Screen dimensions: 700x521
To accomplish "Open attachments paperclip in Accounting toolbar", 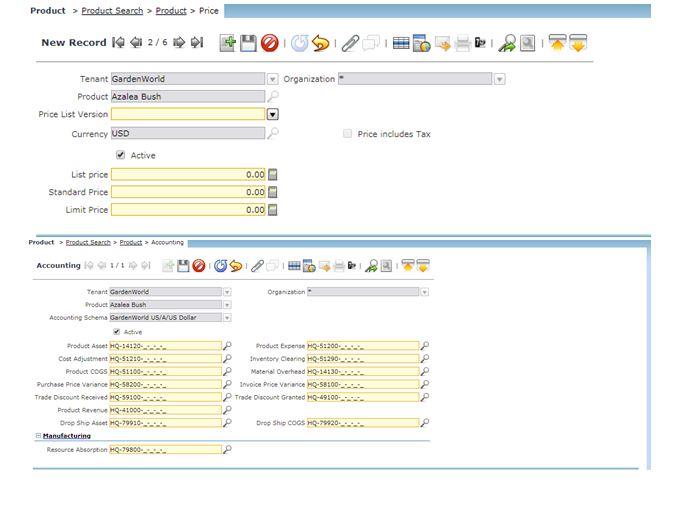I will [257, 266].
